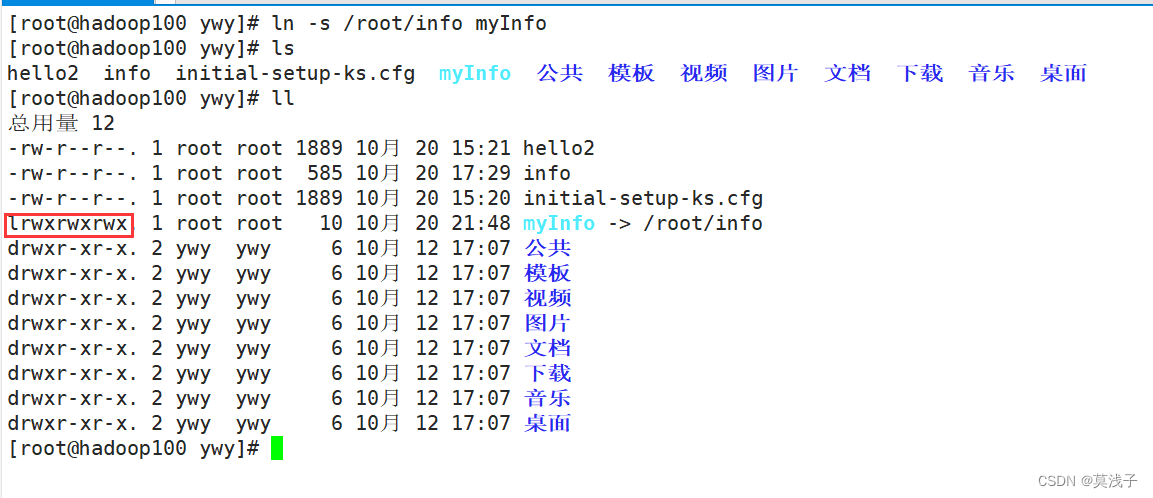Click the 图片 folder name in ls output line
This screenshot has height=498, width=1153.
point(776,73)
